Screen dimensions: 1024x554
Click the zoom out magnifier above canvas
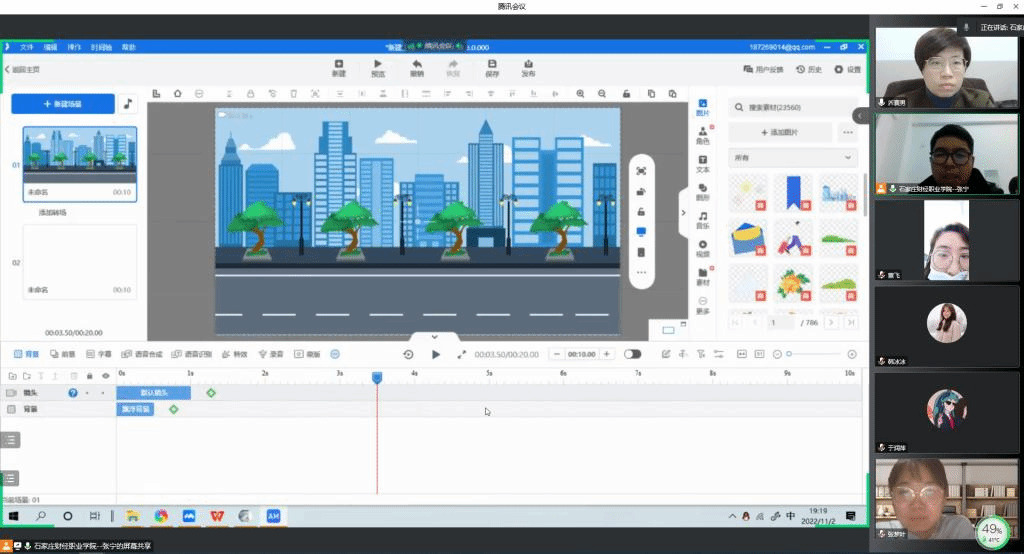(601, 94)
